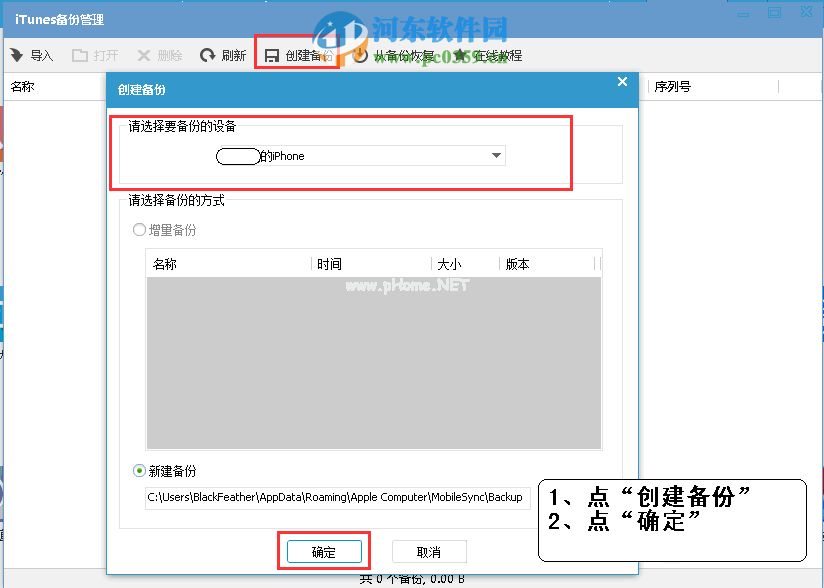
Task: Click the 创建备份 (Create Backup) icon
Action: coord(298,55)
